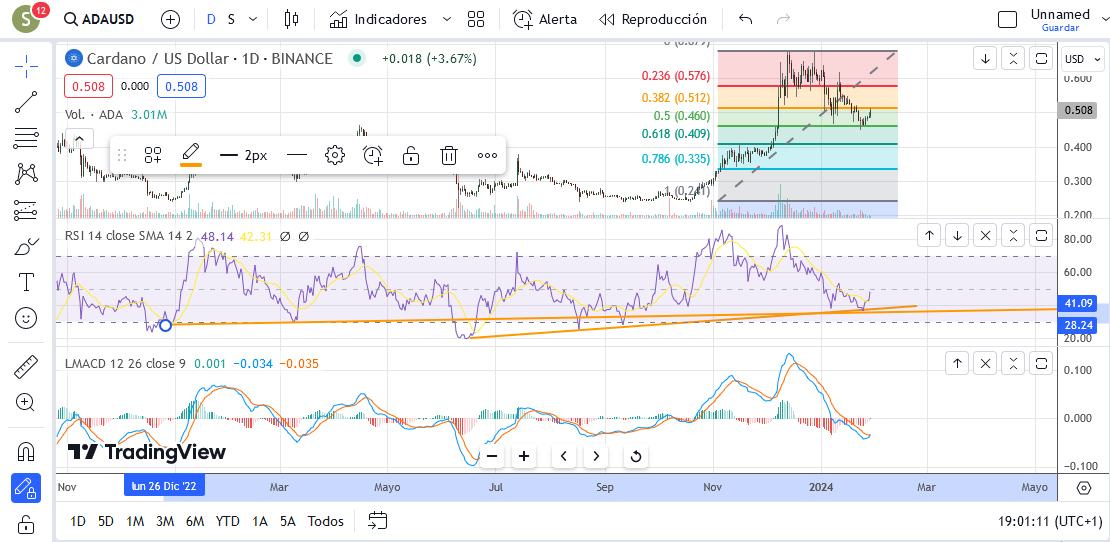The width and height of the screenshot is (1110, 542).
Task: Select the D daily interval
Action: pos(211,20)
